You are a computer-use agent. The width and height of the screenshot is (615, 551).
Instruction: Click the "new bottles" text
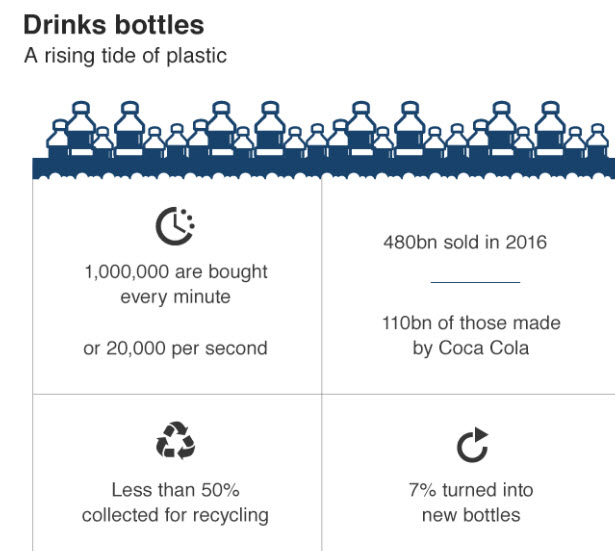471,516
